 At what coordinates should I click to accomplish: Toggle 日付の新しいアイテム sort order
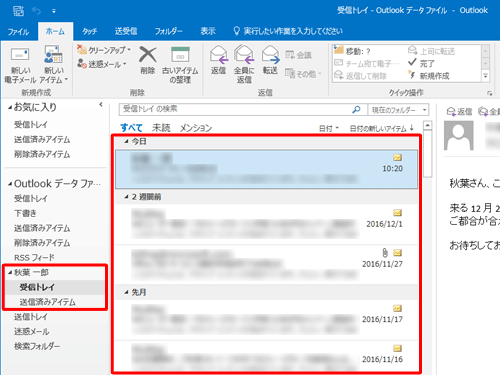point(382,128)
